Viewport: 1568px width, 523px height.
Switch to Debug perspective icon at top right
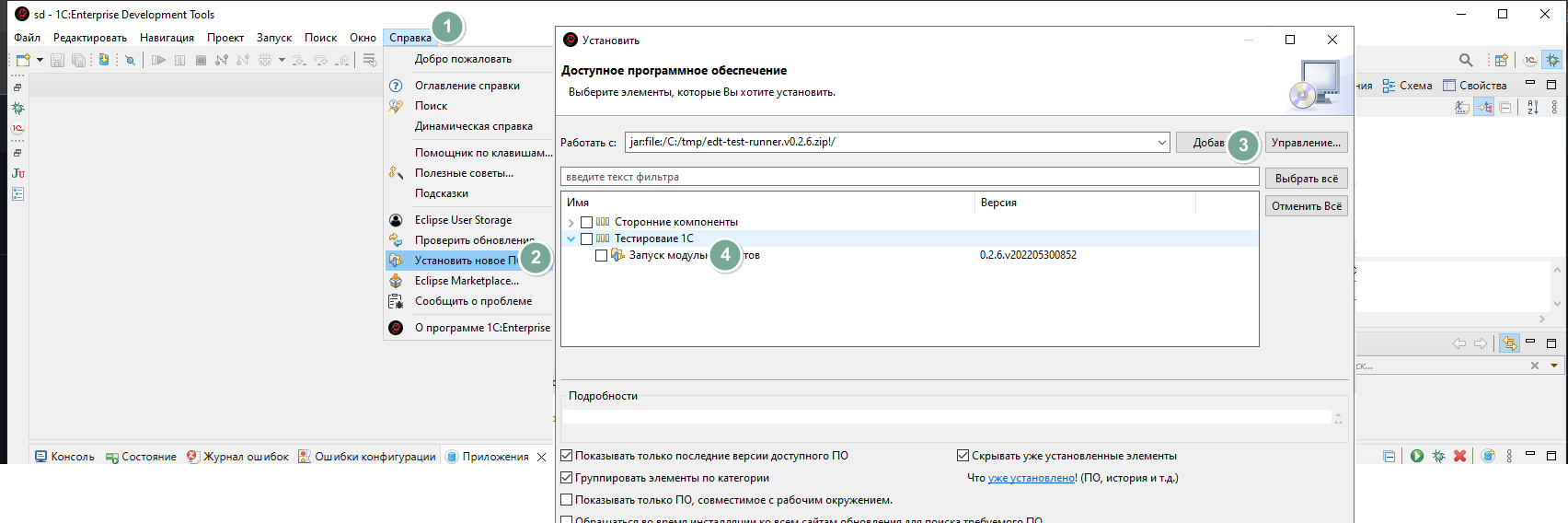pyautogui.click(x=1552, y=60)
